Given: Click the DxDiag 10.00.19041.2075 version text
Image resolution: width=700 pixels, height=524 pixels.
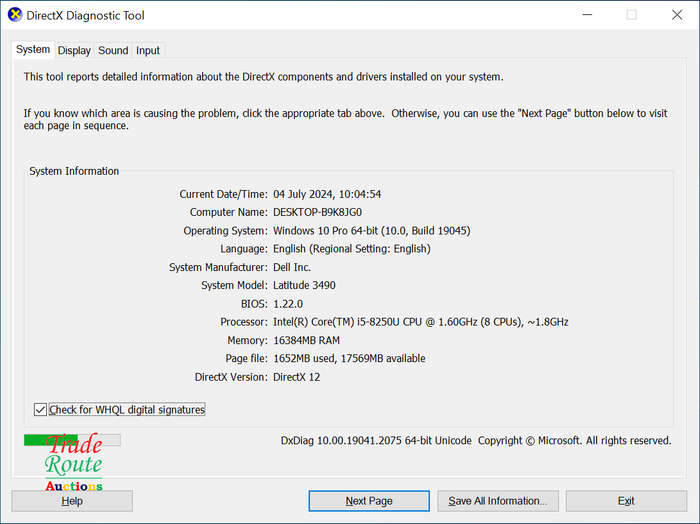Looking at the screenshot, I should point(376,441).
